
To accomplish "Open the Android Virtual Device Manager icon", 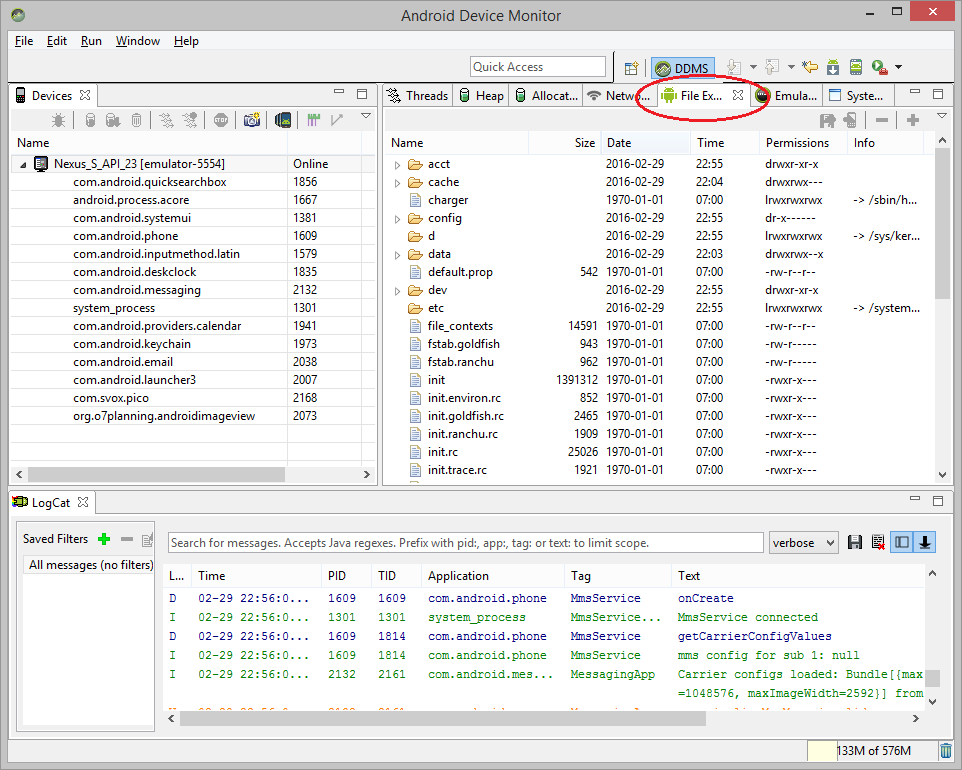I will pos(856,67).
